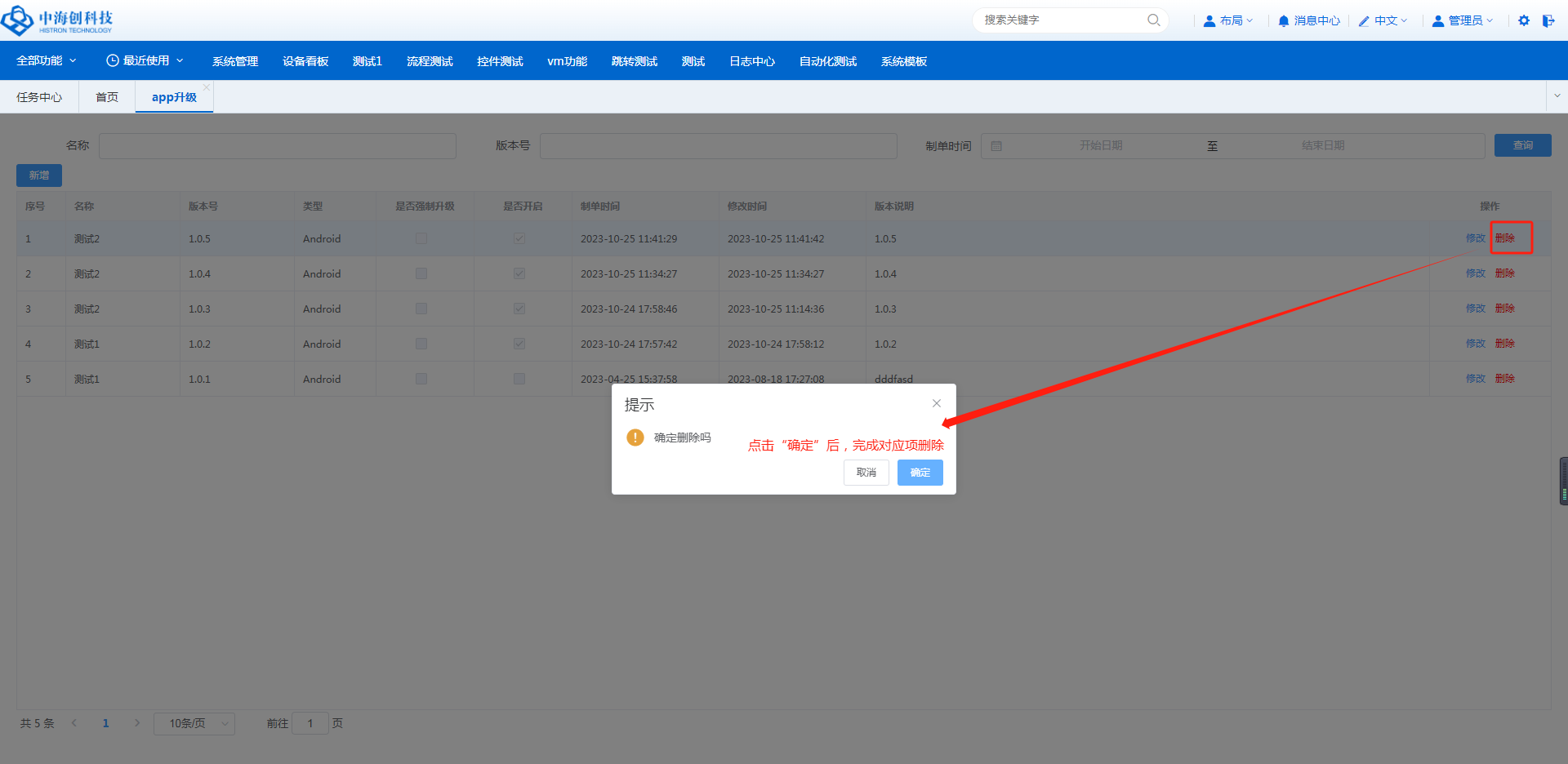Click the company logo at top left
This screenshot has width=1568, height=764.
tap(57, 20)
